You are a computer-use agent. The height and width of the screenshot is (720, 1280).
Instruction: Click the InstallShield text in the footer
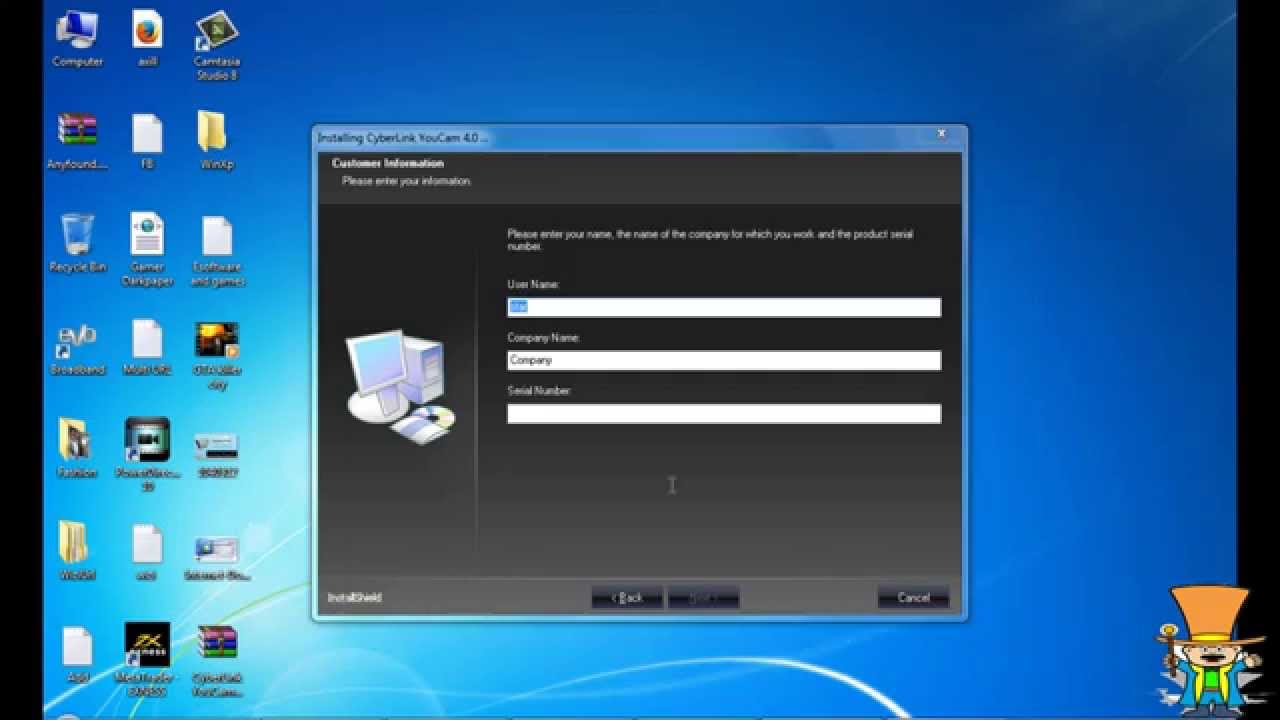(354, 598)
